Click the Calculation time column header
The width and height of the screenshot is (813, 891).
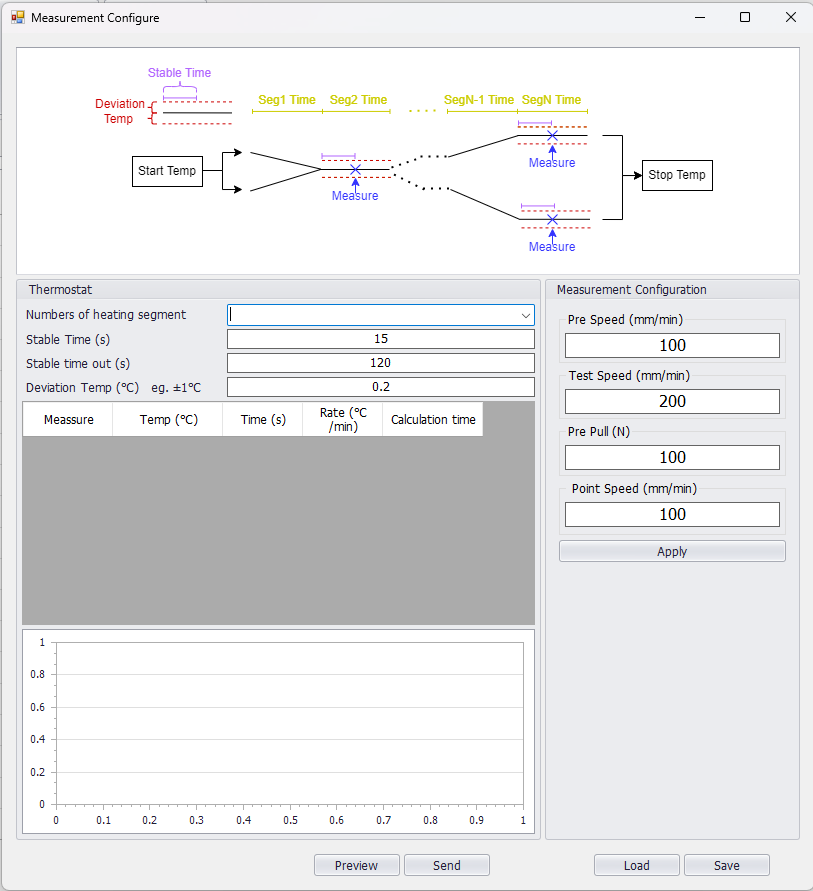click(x=433, y=419)
